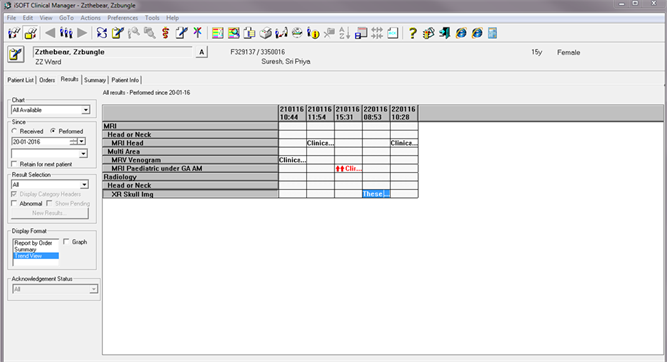Select the Received radio button
This screenshot has width=667, height=362.
[14, 131]
